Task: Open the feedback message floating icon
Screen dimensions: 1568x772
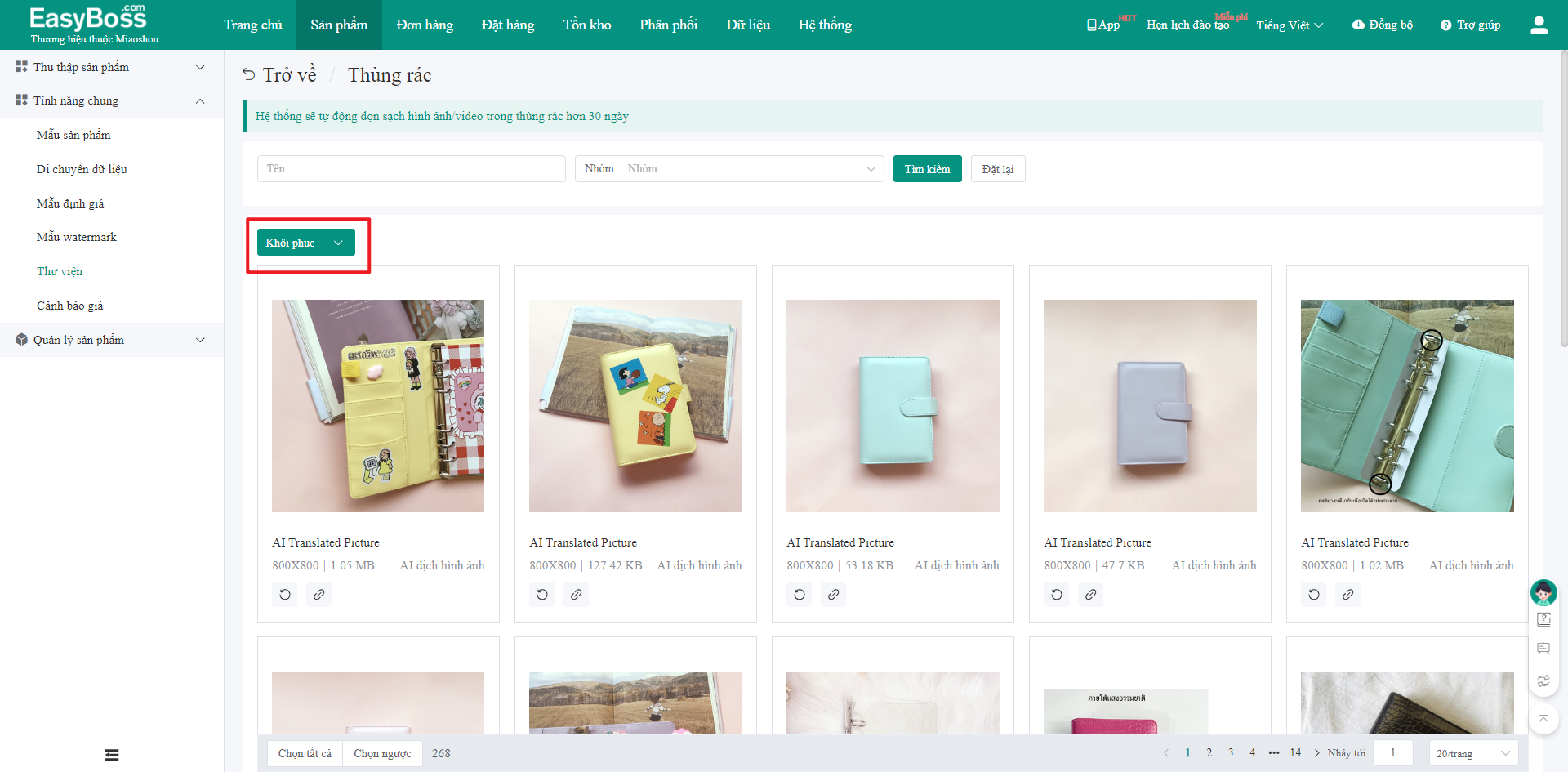Action: pyautogui.click(x=1543, y=649)
